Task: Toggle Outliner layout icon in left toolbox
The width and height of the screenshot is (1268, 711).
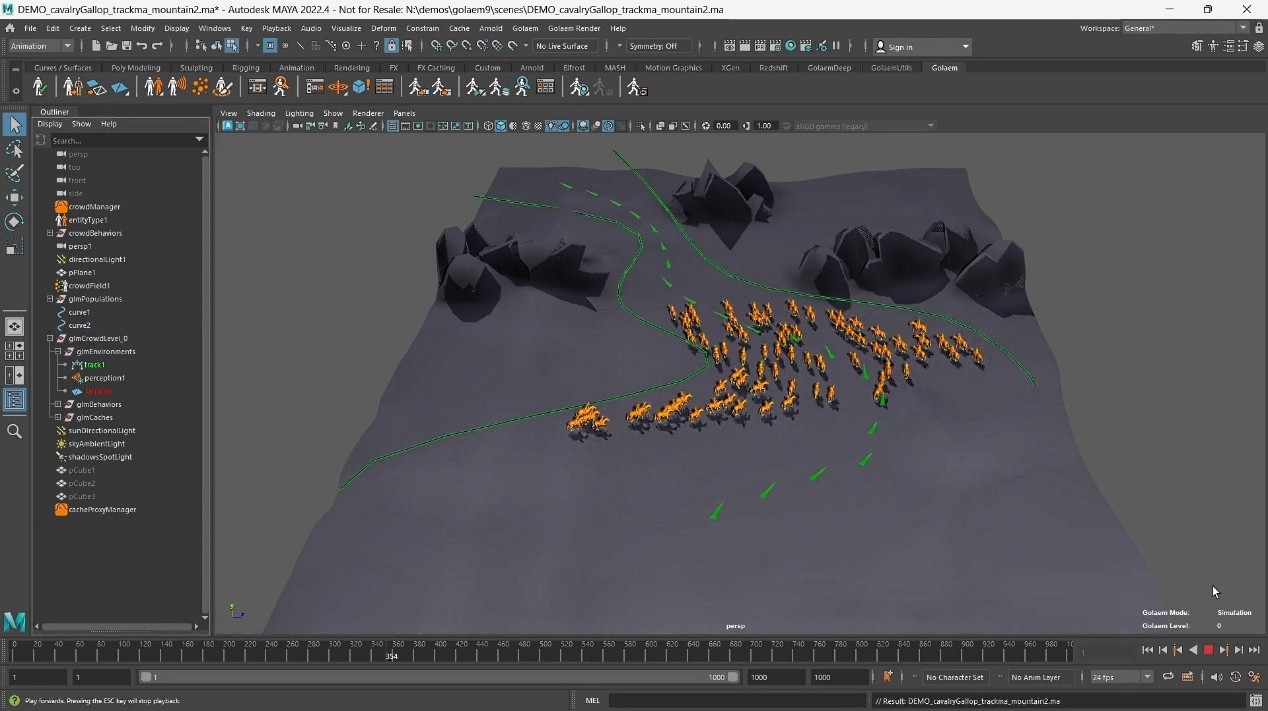Action: 14,400
